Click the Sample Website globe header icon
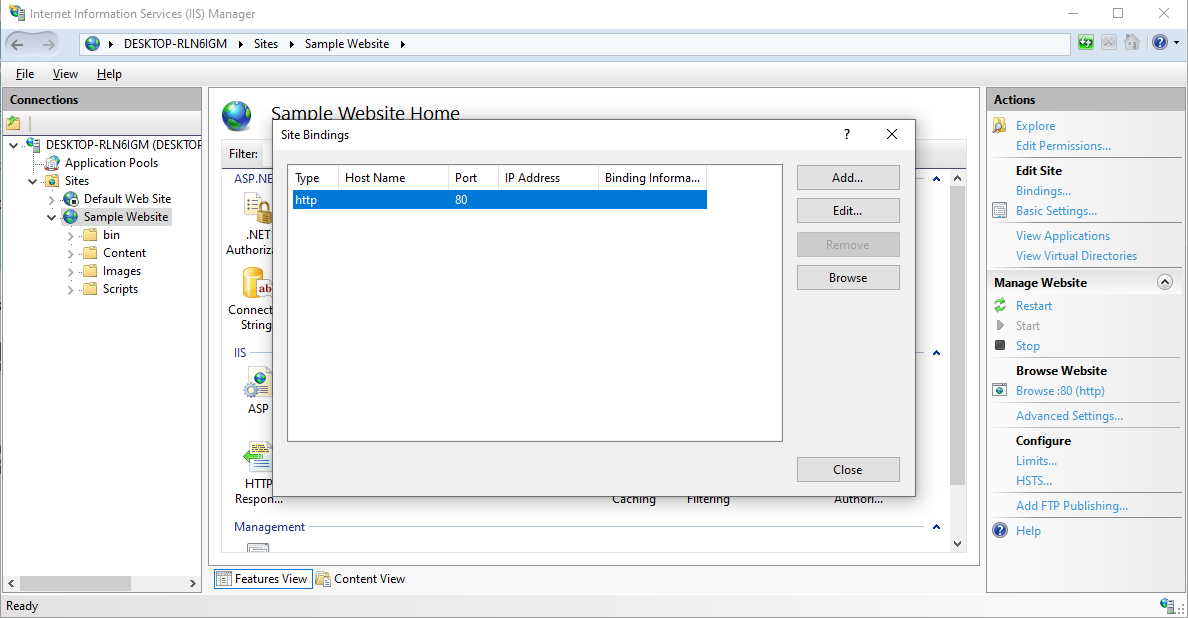 (237, 116)
